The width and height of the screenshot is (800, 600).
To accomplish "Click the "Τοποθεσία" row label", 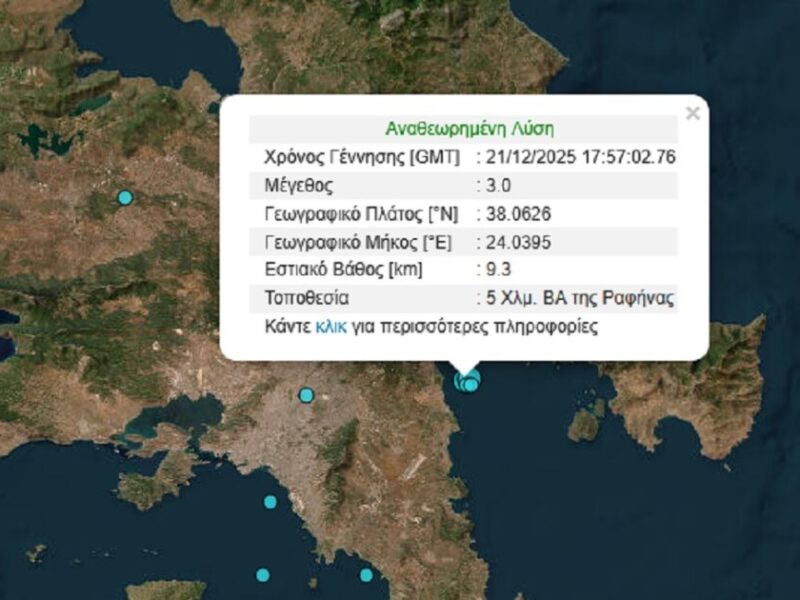I will (x=307, y=298).
